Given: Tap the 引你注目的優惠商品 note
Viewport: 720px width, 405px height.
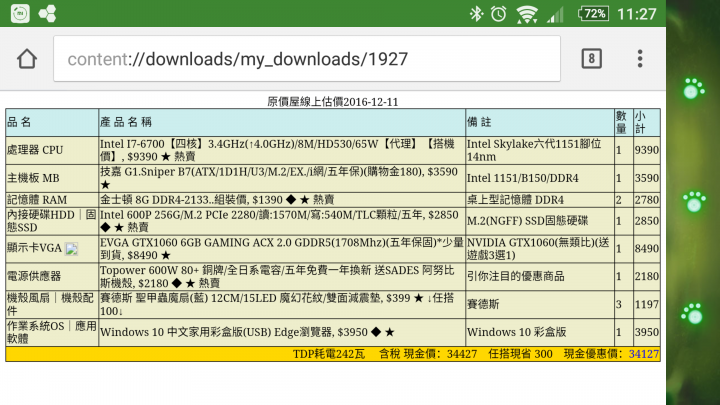Looking at the screenshot, I should [x=516, y=276].
